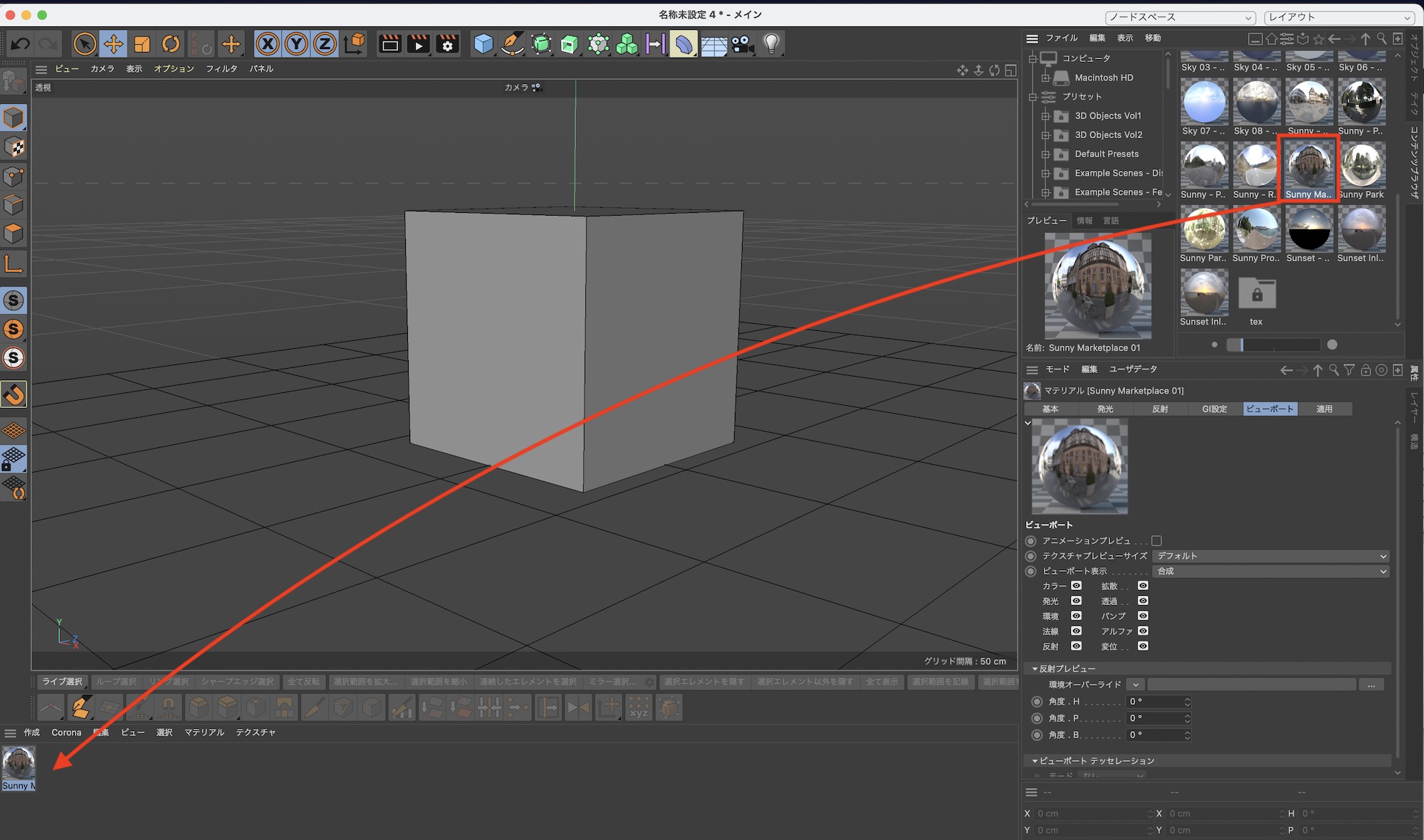The image size is (1424, 840).
Task: Toggle the カラー eye visibility icon
Action: (x=1077, y=586)
